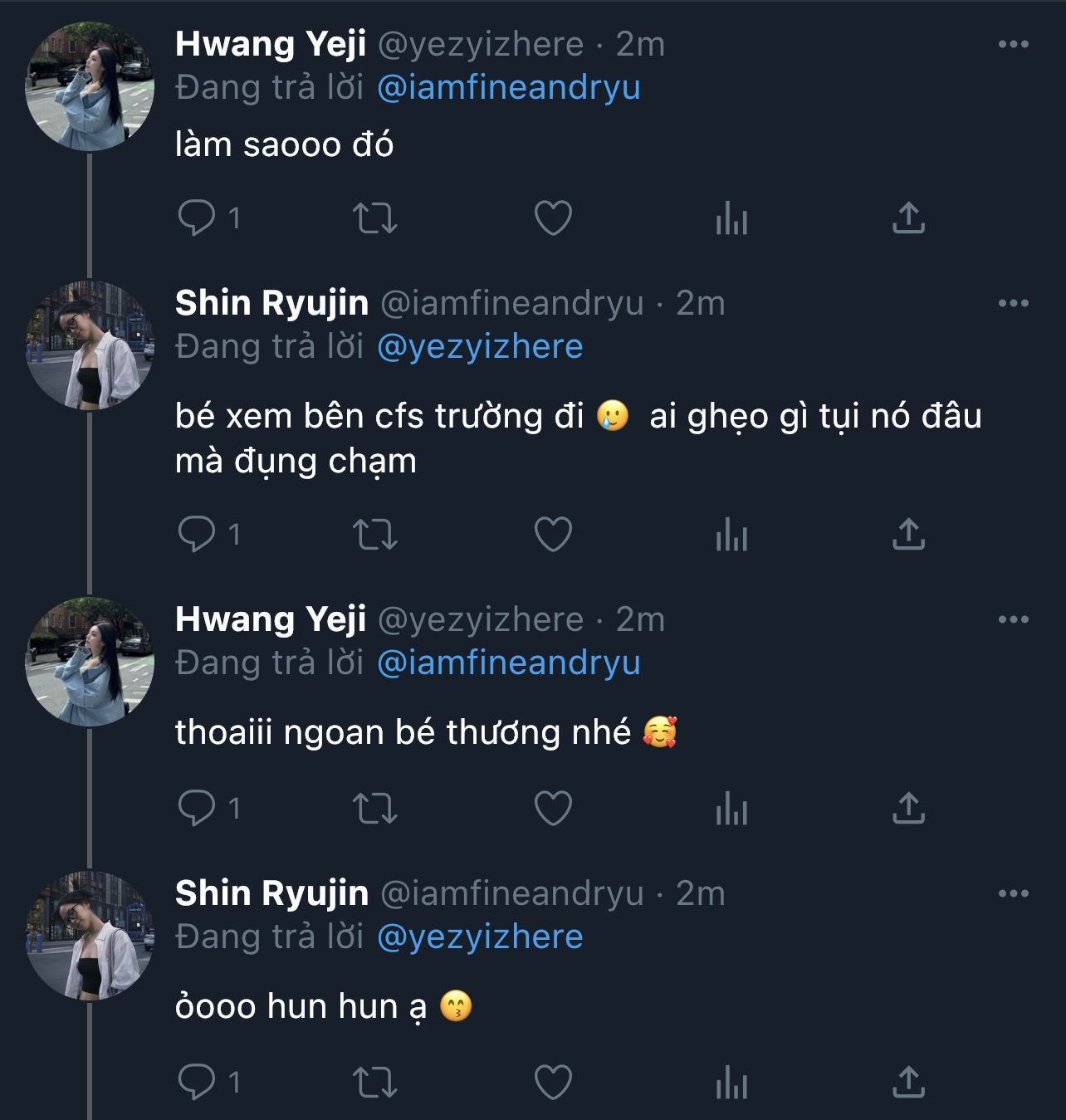The image size is (1066, 1120).
Task: Like the 'thoaiii ngoan bé thương' tweet
Action: click(x=553, y=808)
